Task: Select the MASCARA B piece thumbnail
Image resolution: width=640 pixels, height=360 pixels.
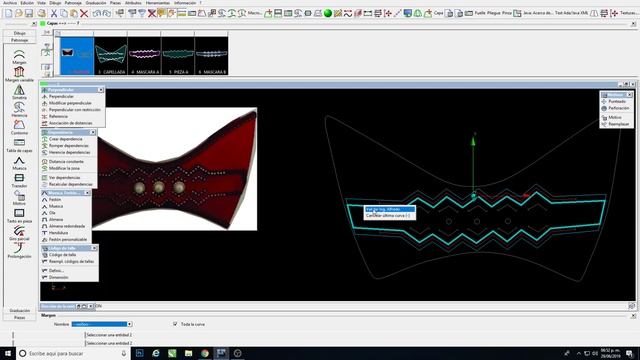Action: click(211, 56)
